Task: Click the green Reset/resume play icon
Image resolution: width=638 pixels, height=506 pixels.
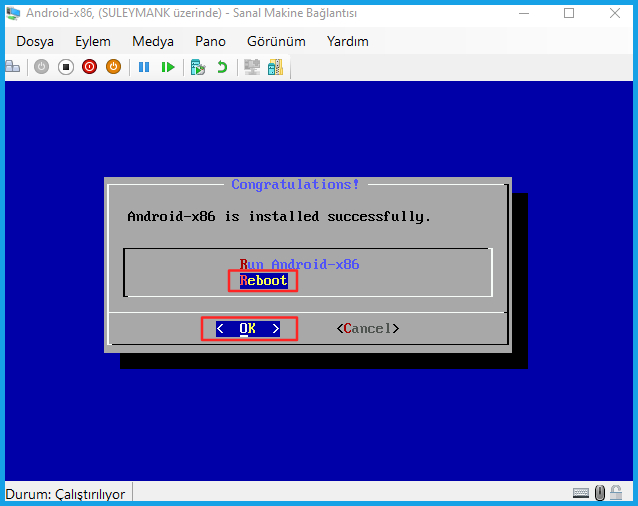Action: [168, 67]
